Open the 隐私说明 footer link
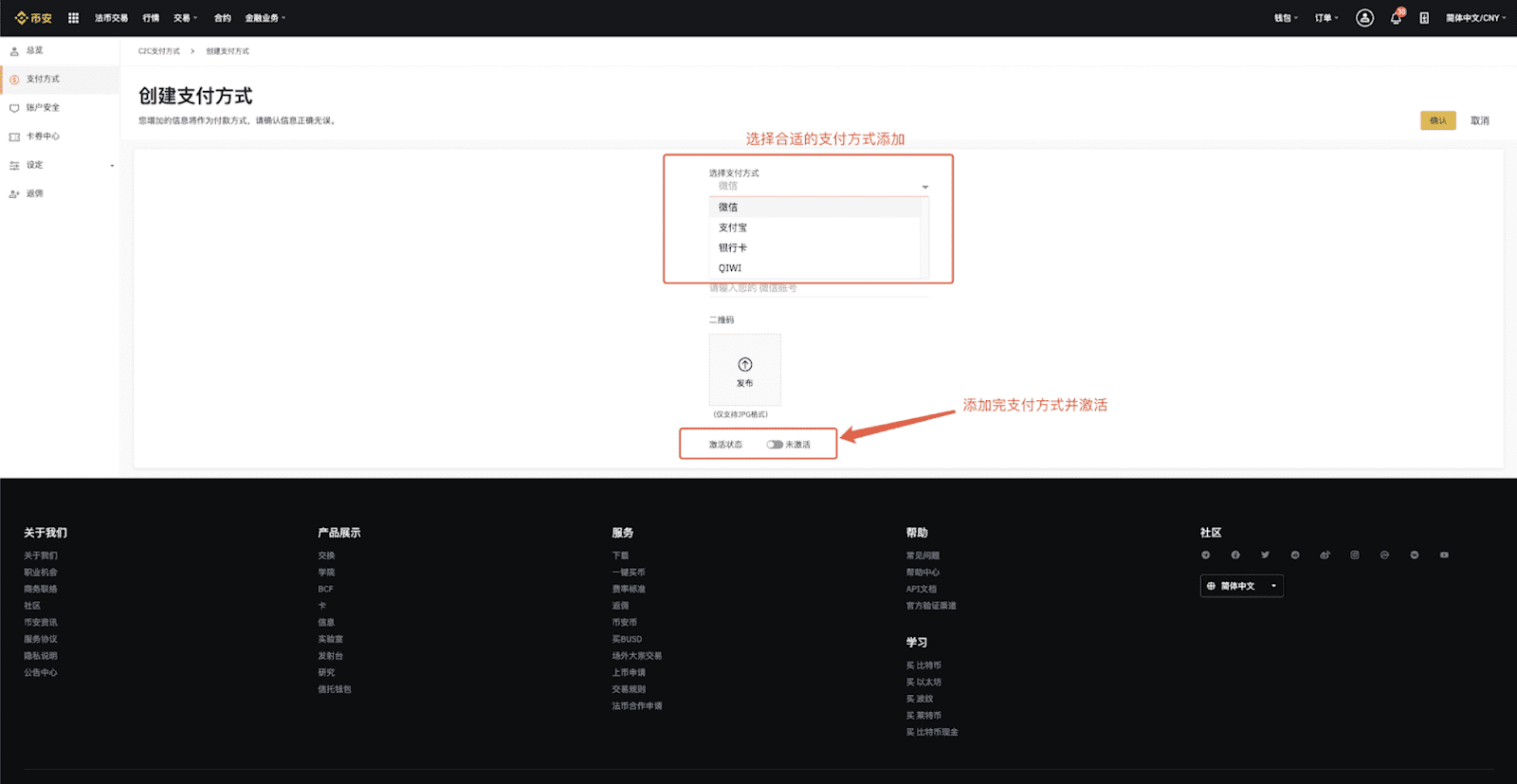This screenshot has height=784, width=1517. point(41,656)
